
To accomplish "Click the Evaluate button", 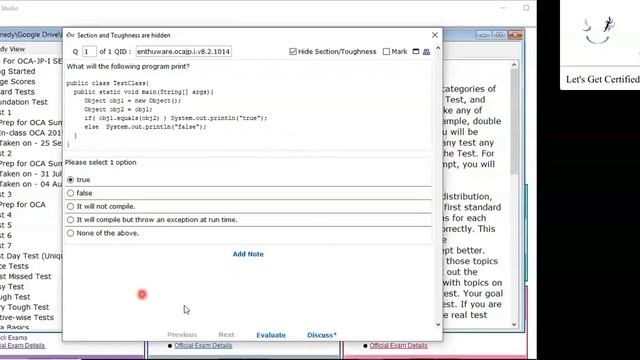I will pyautogui.click(x=271, y=335).
